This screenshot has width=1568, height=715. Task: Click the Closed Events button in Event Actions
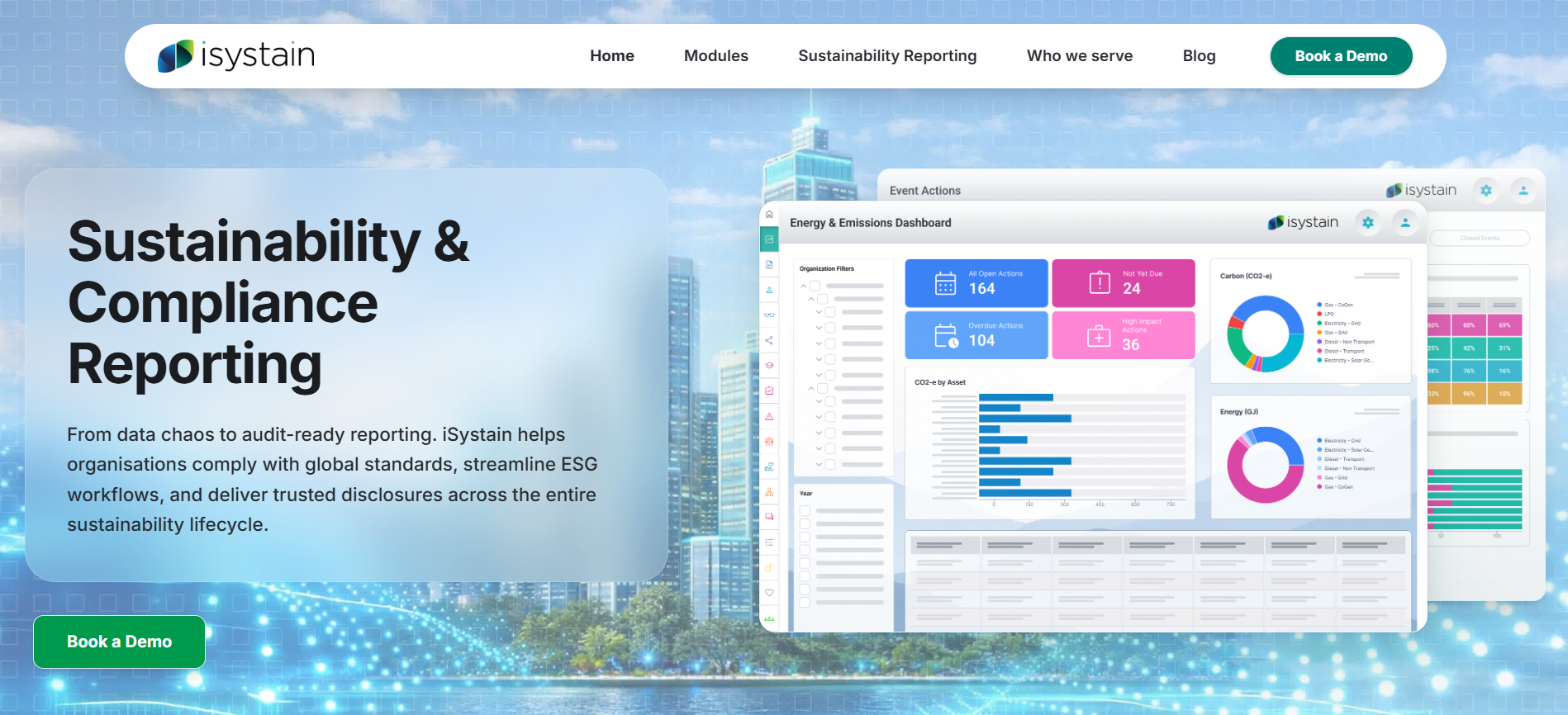click(1480, 238)
